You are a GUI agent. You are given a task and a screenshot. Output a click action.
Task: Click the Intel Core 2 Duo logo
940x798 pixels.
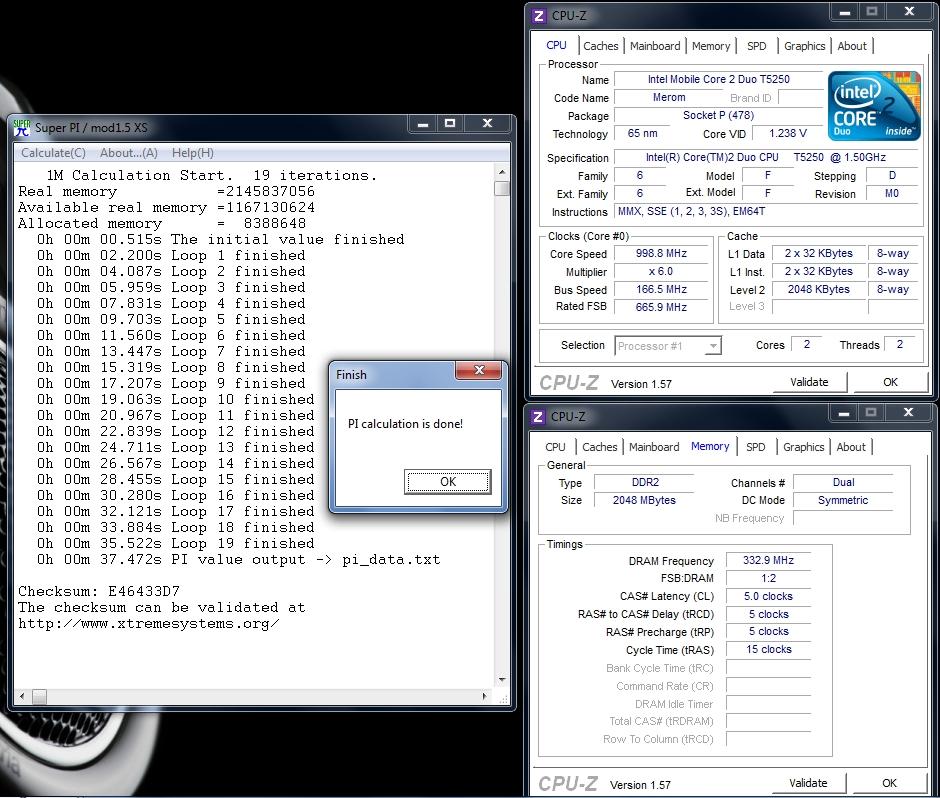[874, 106]
